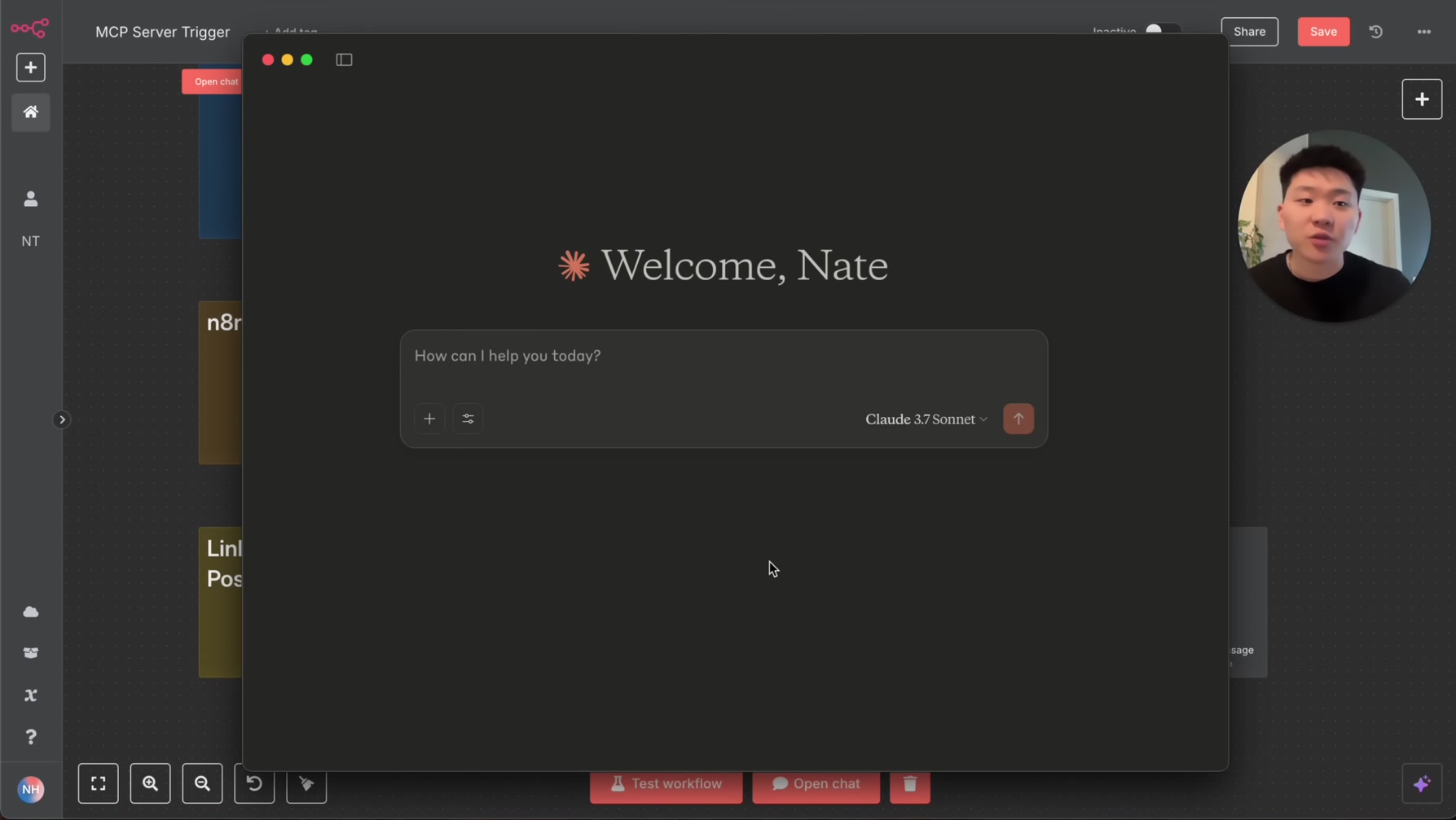This screenshot has height=820, width=1456.
Task: Click the Claude send message arrow button
Action: click(x=1018, y=419)
